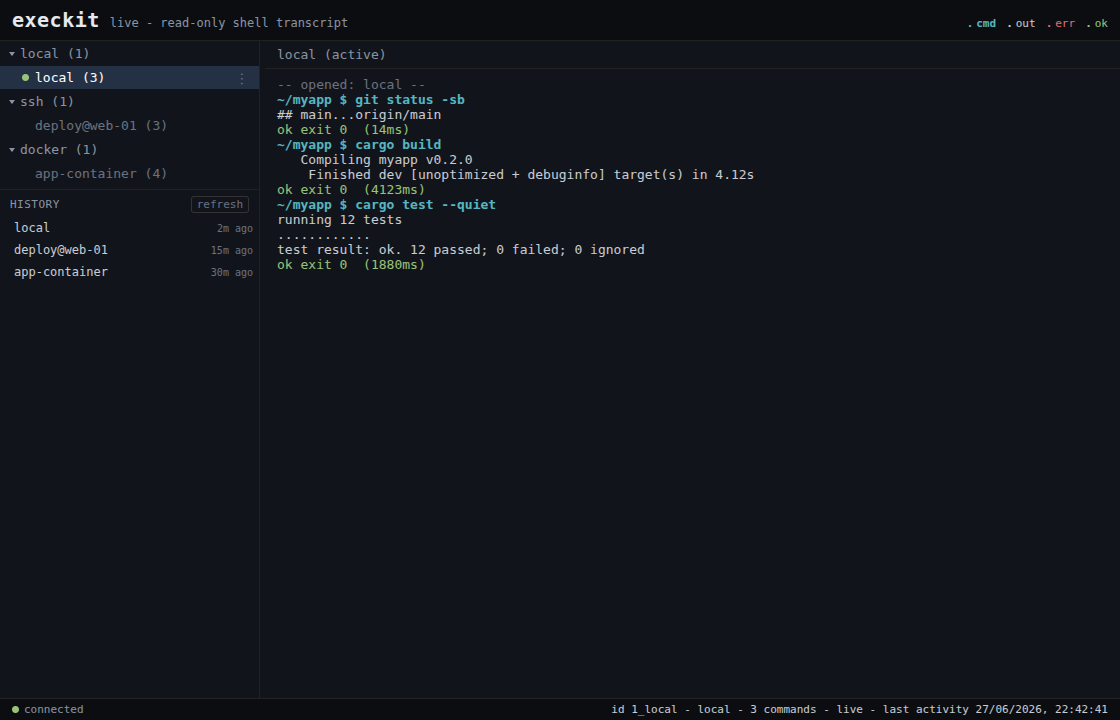The width and height of the screenshot is (1120, 720).
Task: Collapse the docker group triangle
Action: (x=12, y=149)
